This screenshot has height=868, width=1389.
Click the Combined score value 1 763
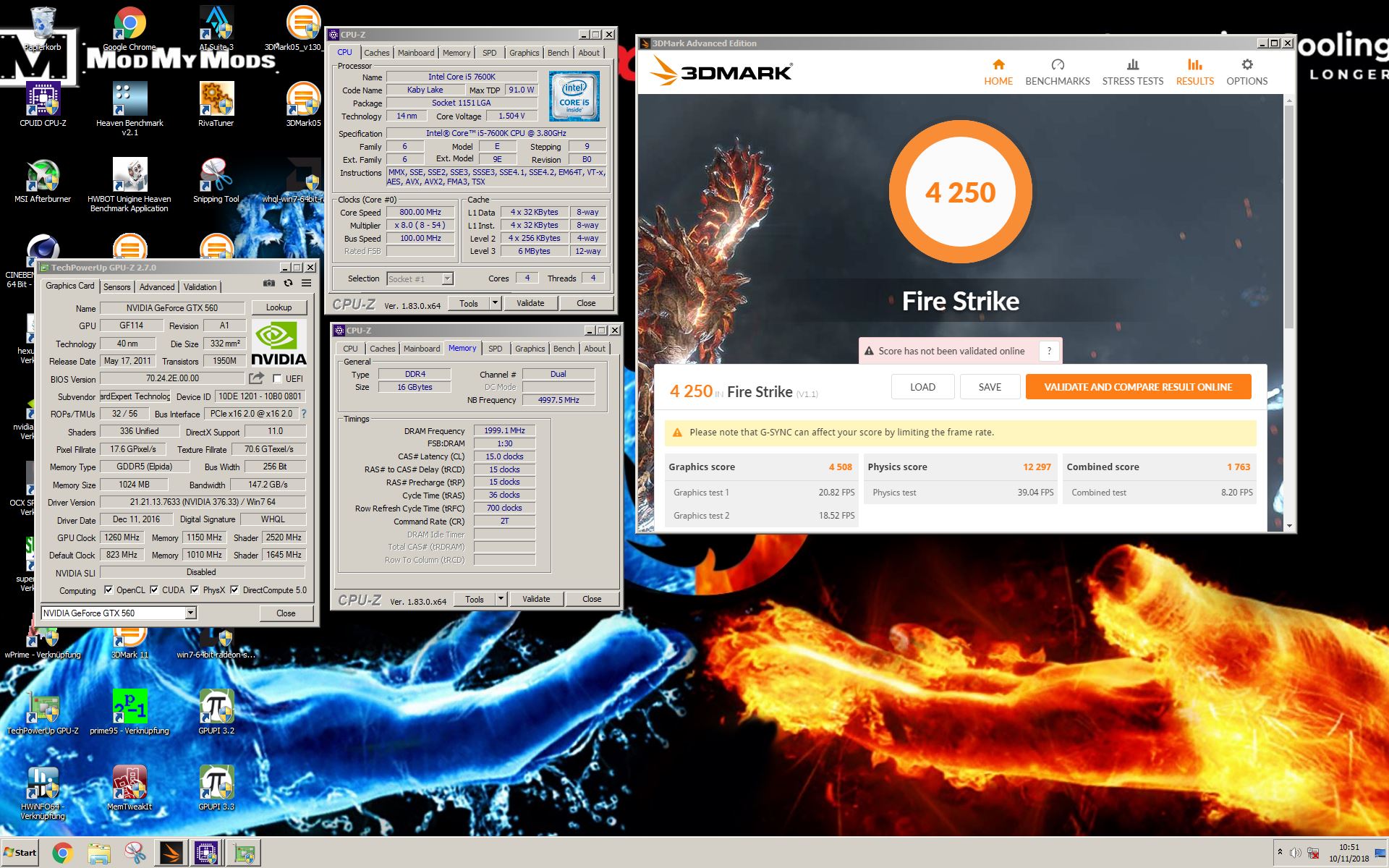(x=1239, y=467)
